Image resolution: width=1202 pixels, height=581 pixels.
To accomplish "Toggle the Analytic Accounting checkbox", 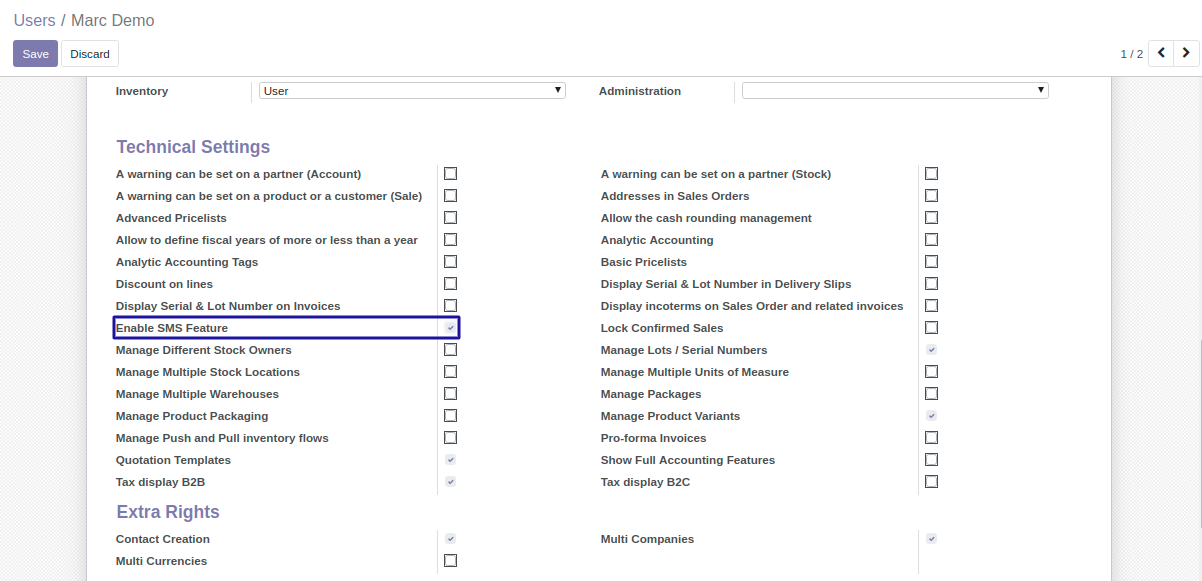I will click(931, 240).
